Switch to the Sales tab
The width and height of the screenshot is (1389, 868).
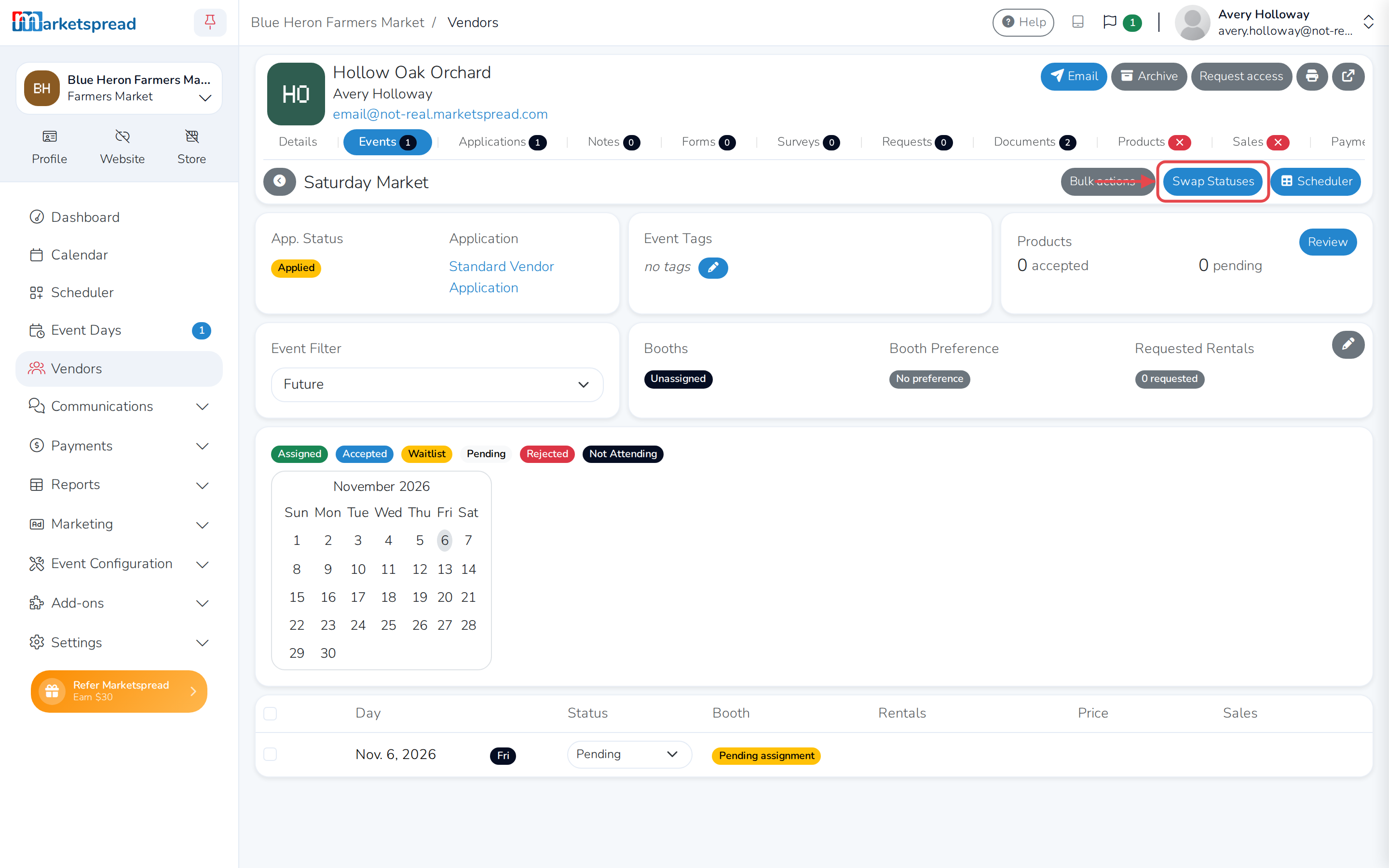pyautogui.click(x=1260, y=142)
